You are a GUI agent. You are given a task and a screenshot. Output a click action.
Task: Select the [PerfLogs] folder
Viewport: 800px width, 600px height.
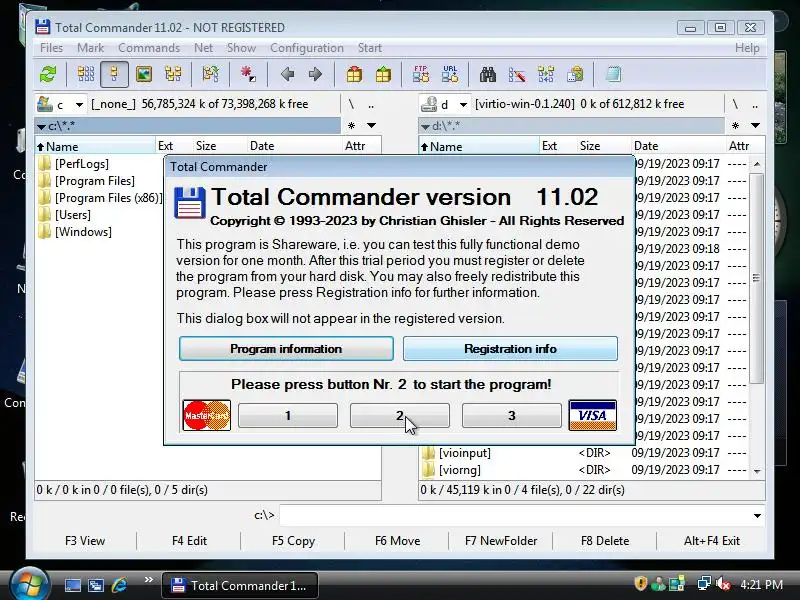pyautogui.click(x=82, y=164)
